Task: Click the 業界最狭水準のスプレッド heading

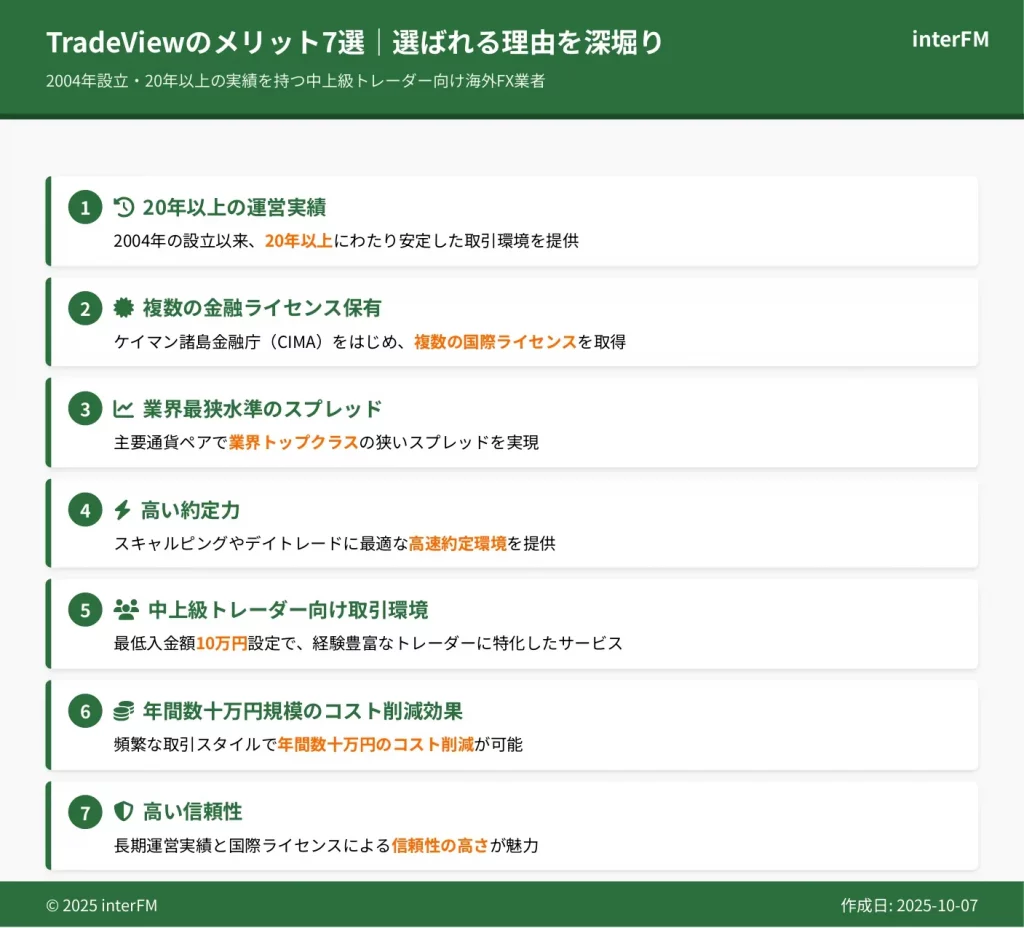Action: [262, 408]
